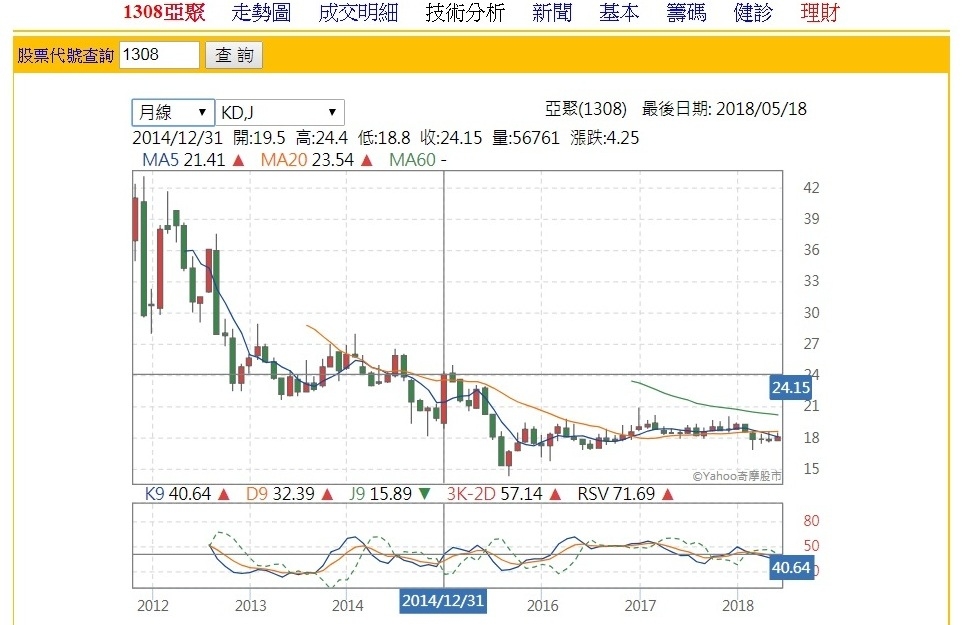Click the 80 KD axis label

pos(812,521)
